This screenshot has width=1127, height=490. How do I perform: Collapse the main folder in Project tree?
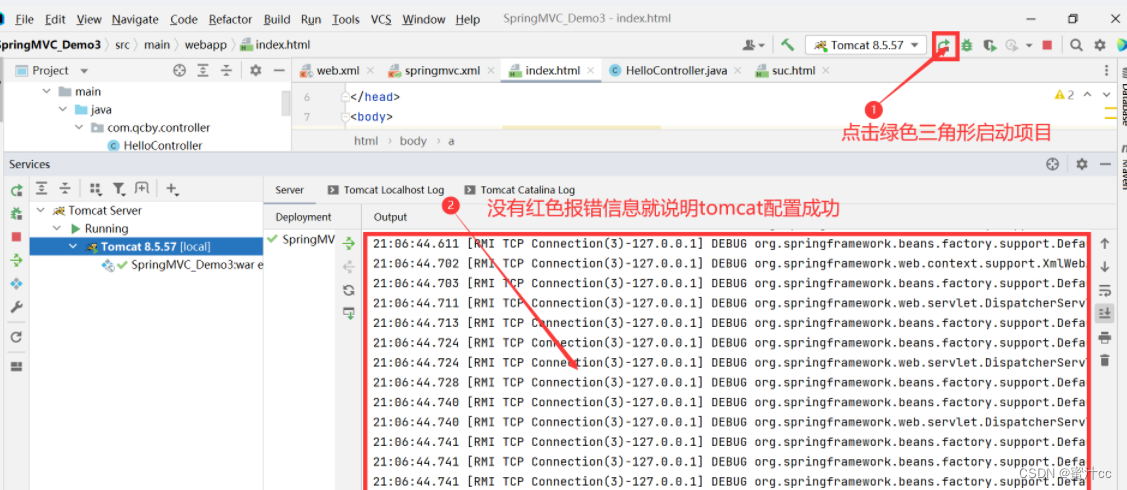(x=47, y=91)
